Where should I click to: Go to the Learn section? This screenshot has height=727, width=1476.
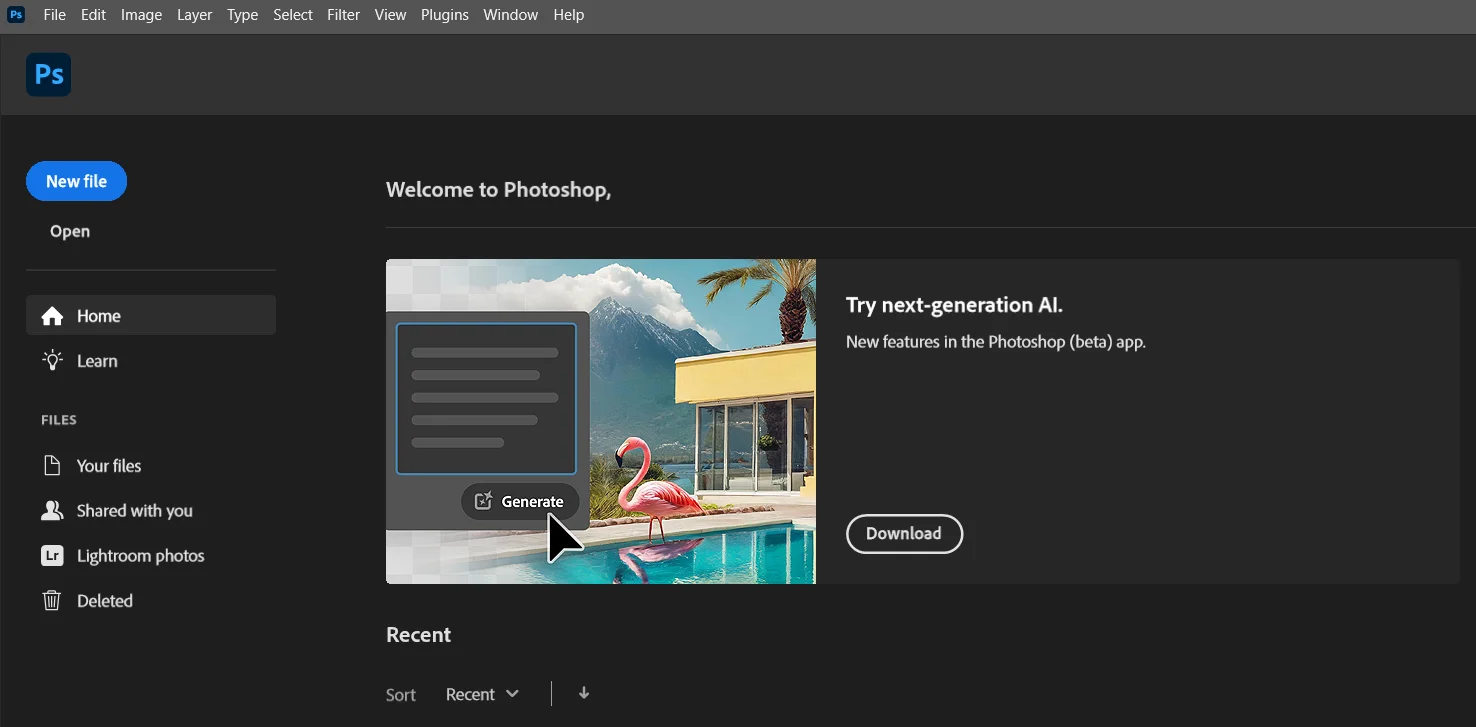(151, 361)
